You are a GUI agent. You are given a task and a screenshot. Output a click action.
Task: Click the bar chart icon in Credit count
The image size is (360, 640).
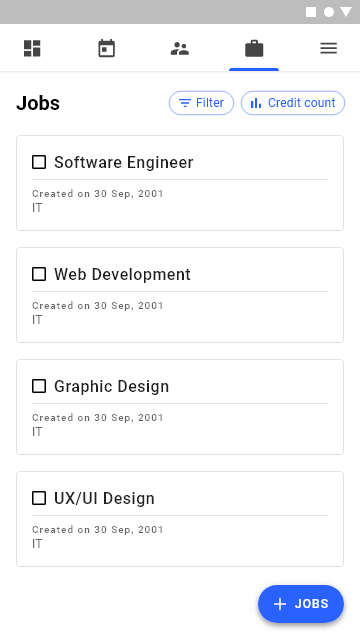point(256,103)
